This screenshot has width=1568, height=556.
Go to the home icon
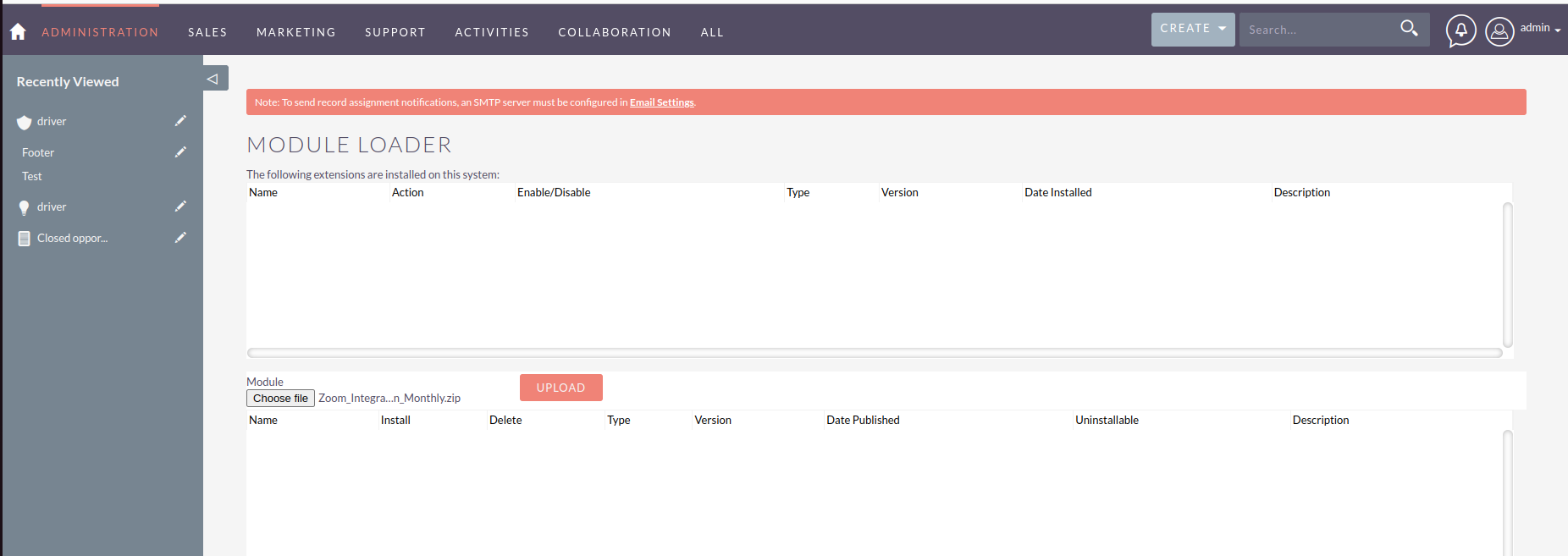point(18,31)
